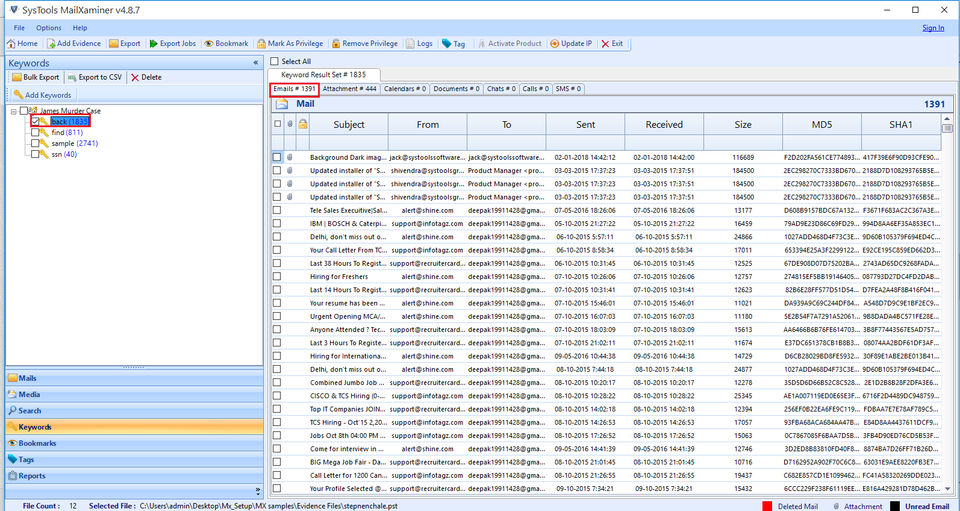The image size is (960, 511).
Task: Click the Remove Privilege toolbar icon
Action: coord(336,44)
